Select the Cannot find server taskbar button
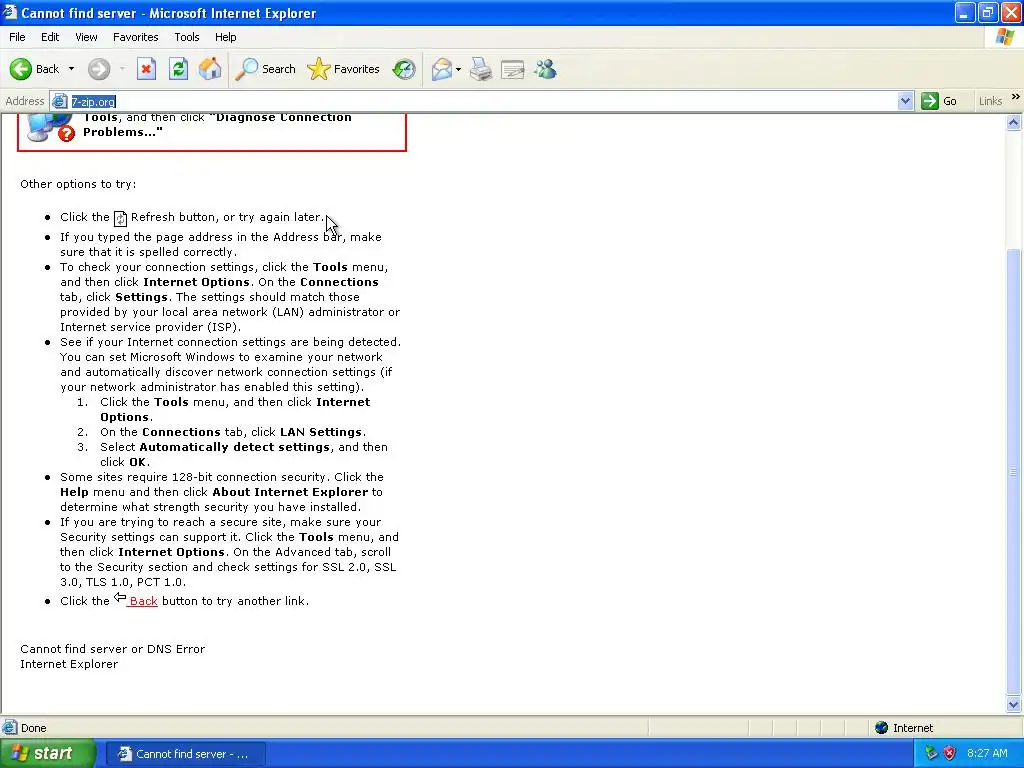This screenshot has width=1024, height=768. tap(185, 754)
